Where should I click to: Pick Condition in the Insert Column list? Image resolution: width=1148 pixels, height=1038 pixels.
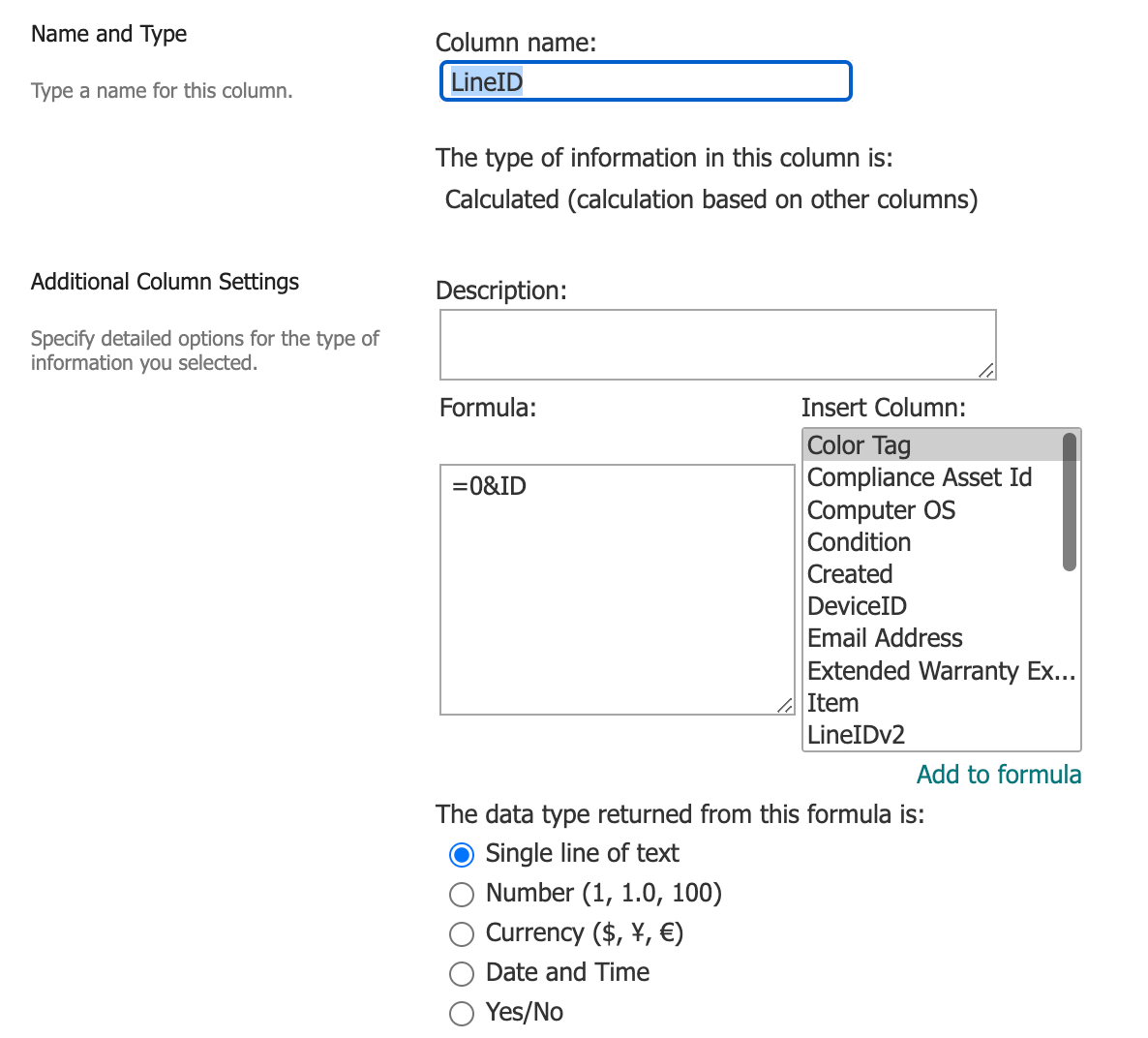[x=859, y=542]
